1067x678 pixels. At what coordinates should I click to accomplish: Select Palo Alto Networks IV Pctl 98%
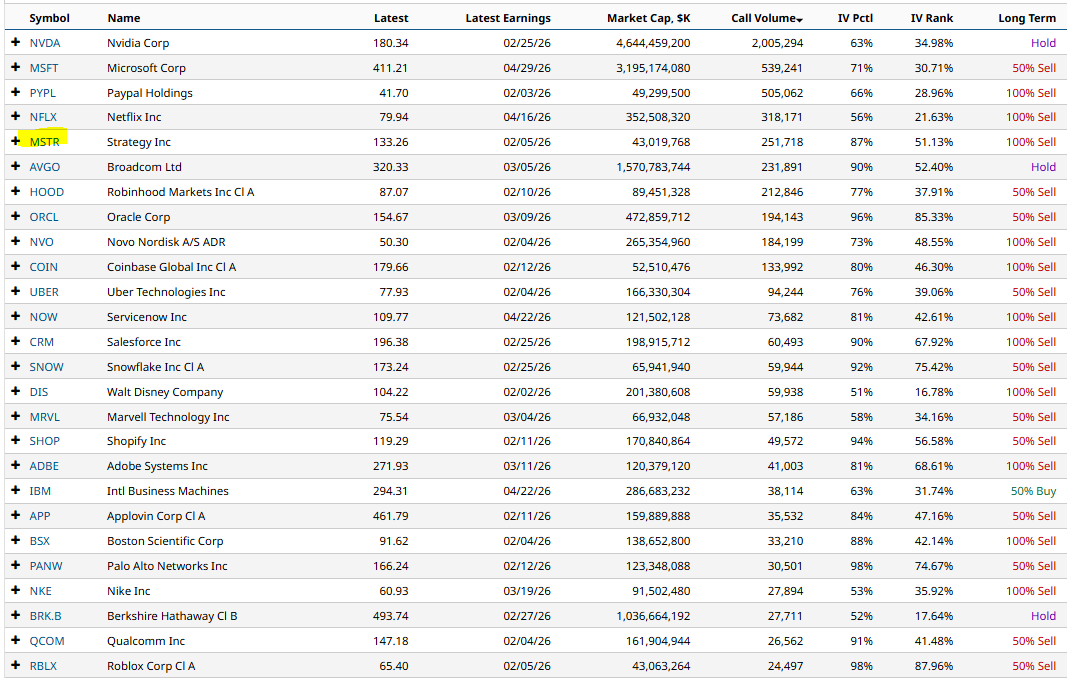(861, 566)
